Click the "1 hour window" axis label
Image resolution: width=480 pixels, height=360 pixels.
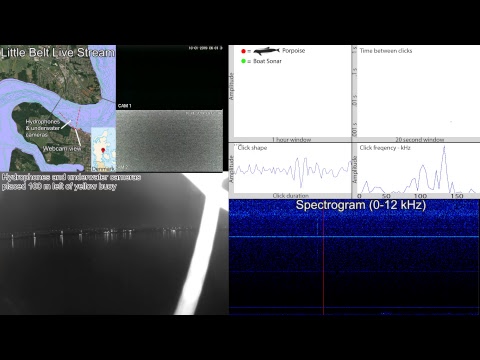(291, 140)
